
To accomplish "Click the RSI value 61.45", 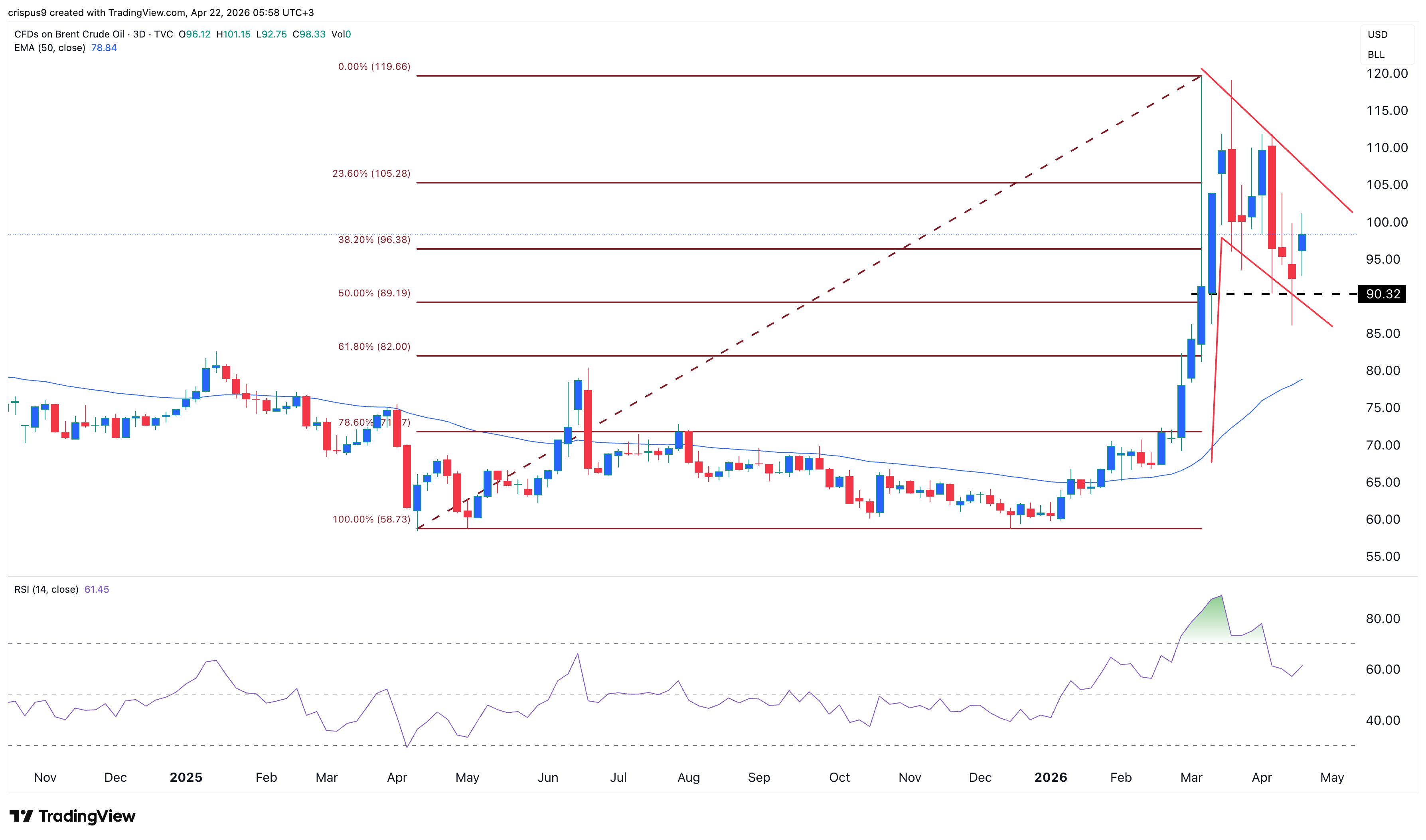I will click(x=97, y=589).
